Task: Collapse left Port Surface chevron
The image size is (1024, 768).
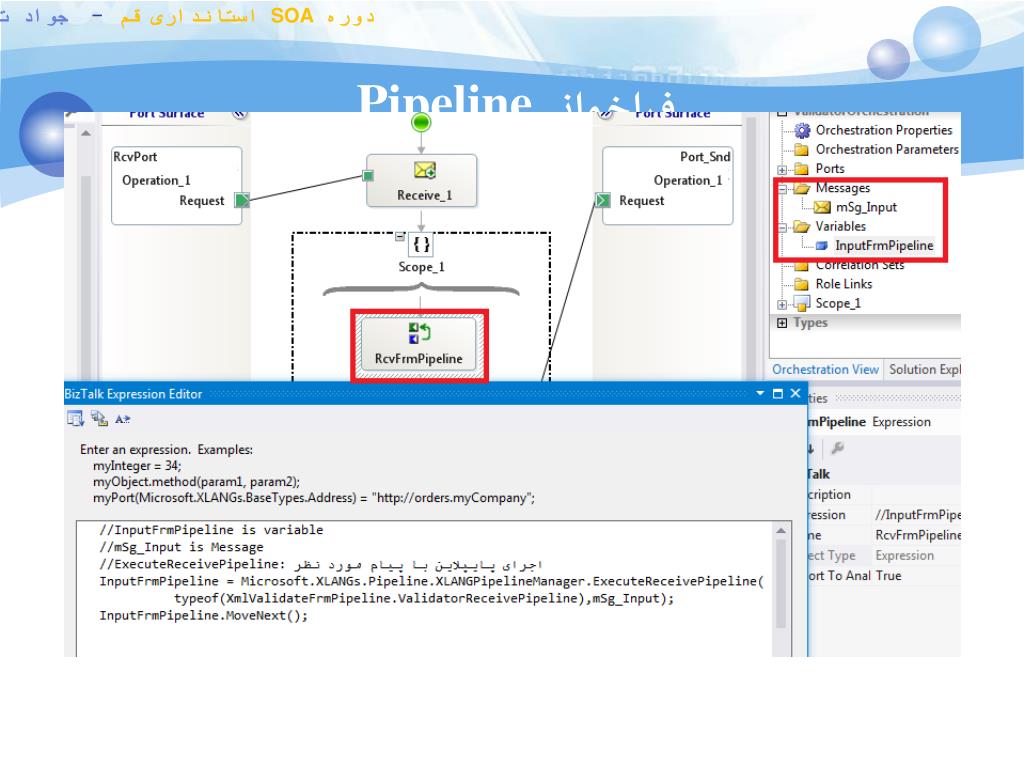Action: [240, 115]
